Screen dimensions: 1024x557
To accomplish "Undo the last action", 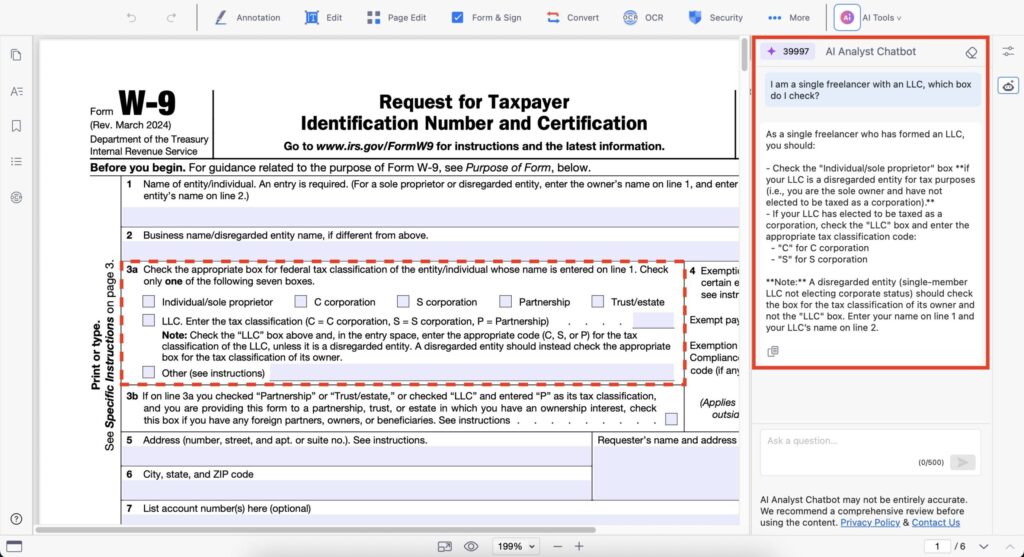I will point(131,18).
